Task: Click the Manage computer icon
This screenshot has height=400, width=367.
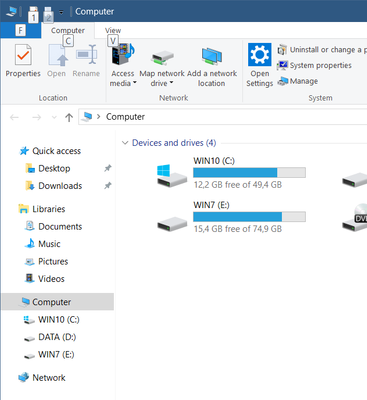Action: (x=283, y=81)
